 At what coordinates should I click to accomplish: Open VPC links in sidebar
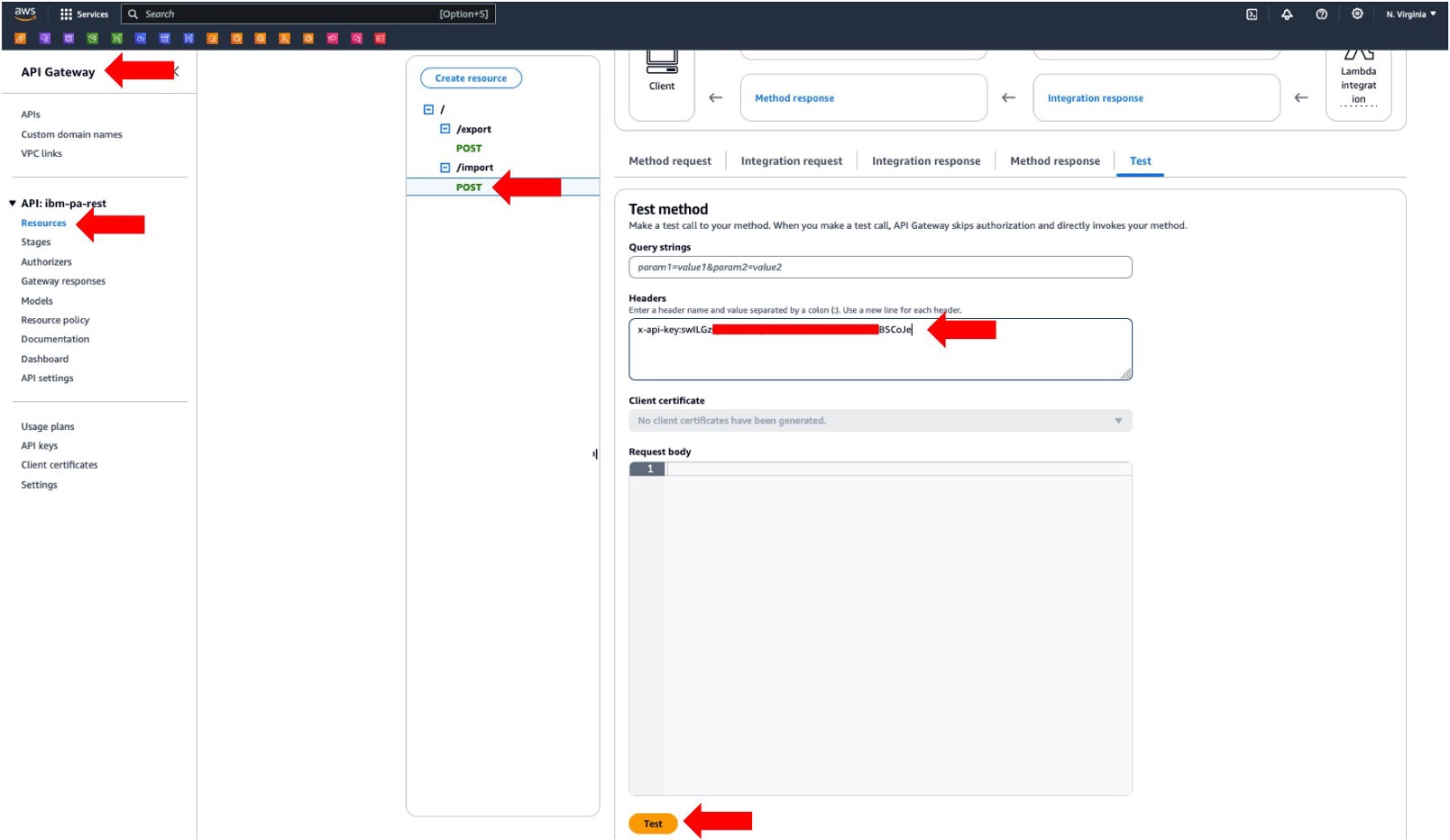41,153
